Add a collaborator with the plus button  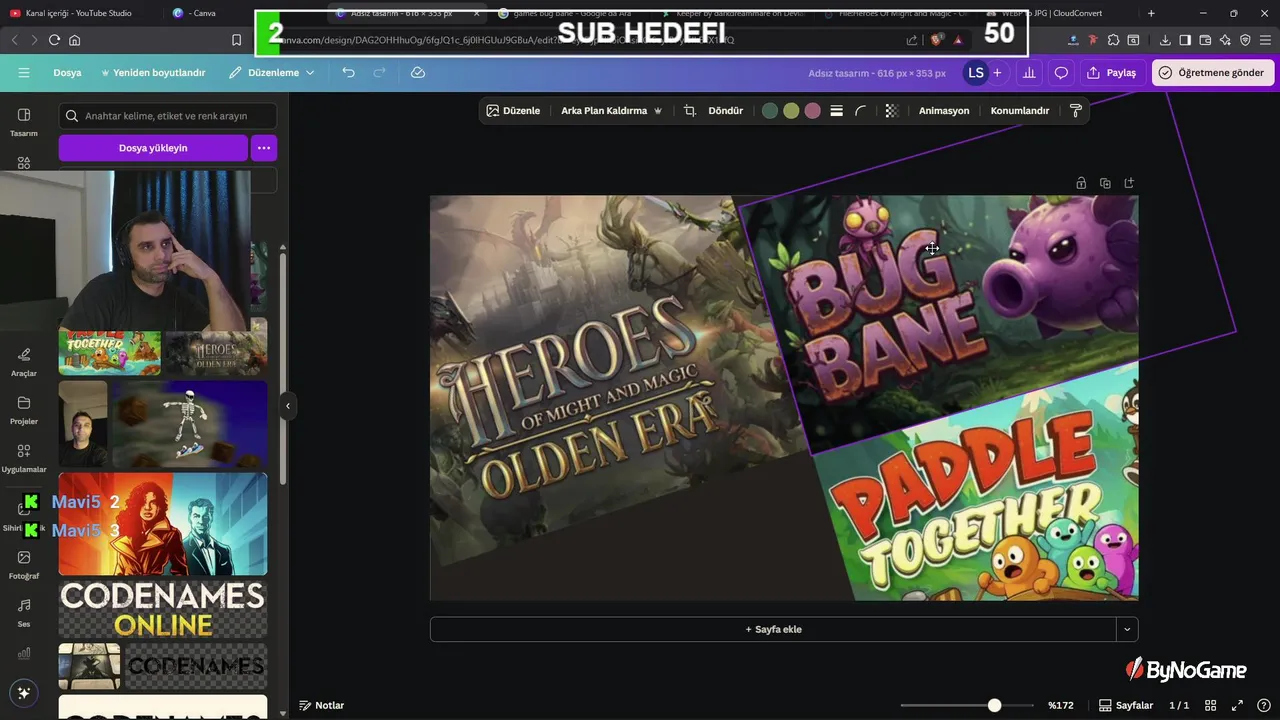coord(997,73)
